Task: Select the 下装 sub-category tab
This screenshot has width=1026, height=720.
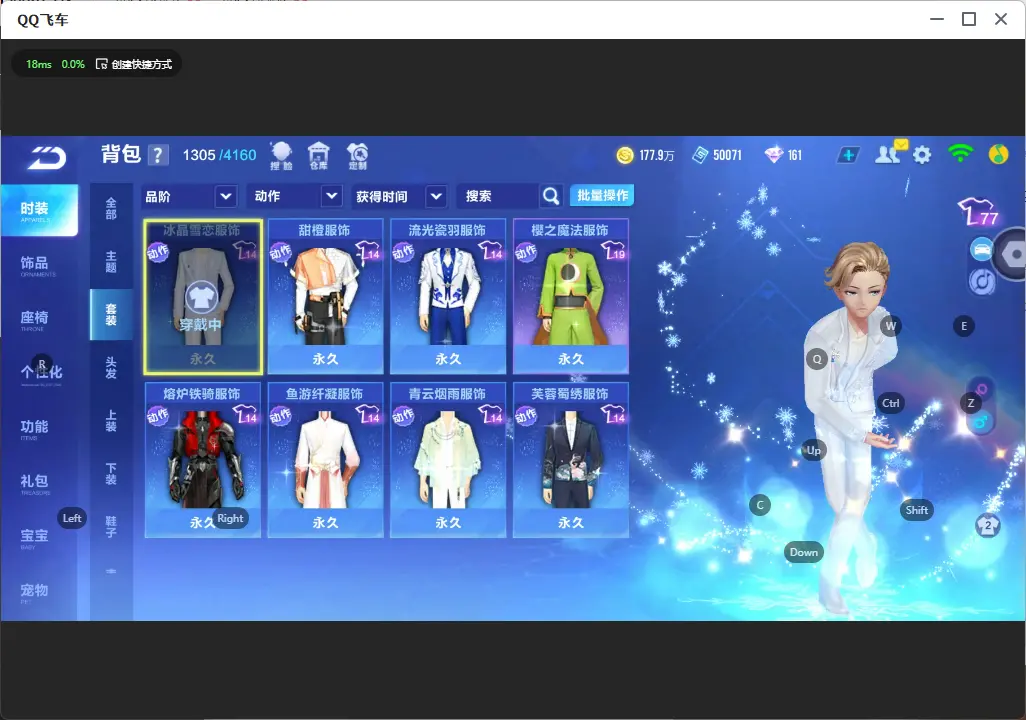Action: click(x=111, y=474)
